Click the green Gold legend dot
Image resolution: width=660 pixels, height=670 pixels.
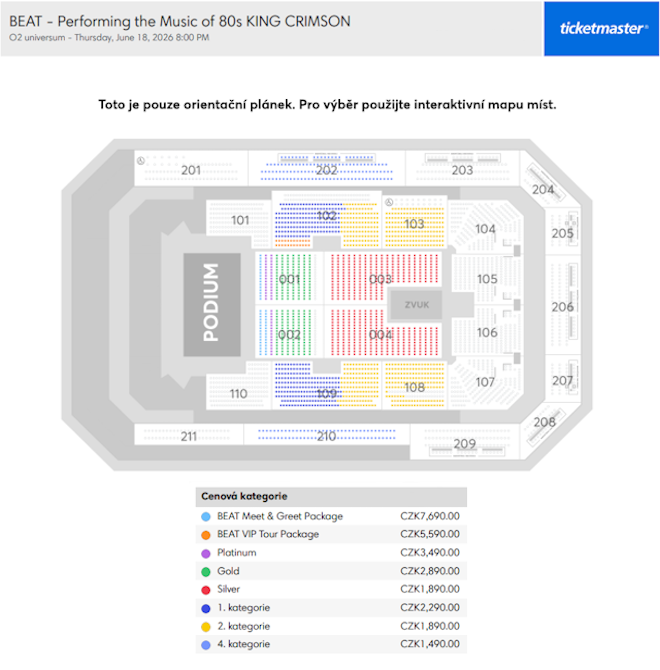coord(205,571)
